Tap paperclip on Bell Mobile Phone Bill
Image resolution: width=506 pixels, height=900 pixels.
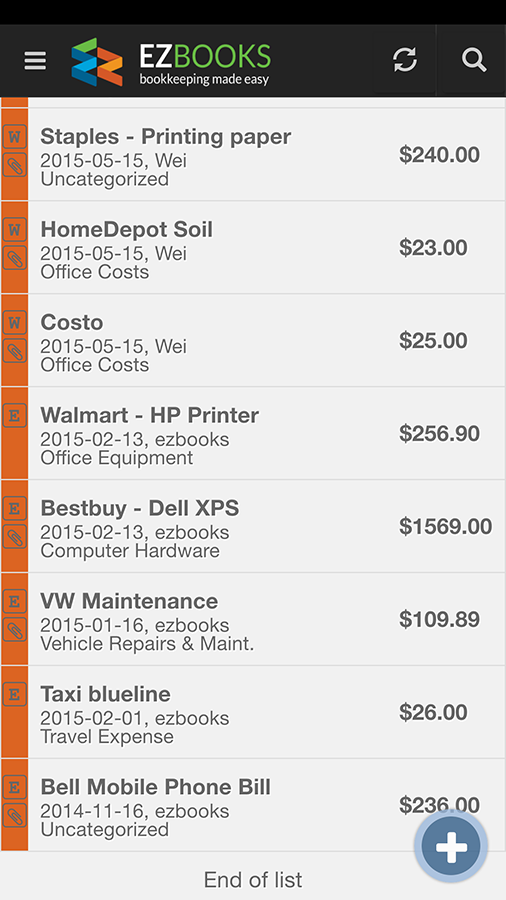tap(15, 817)
